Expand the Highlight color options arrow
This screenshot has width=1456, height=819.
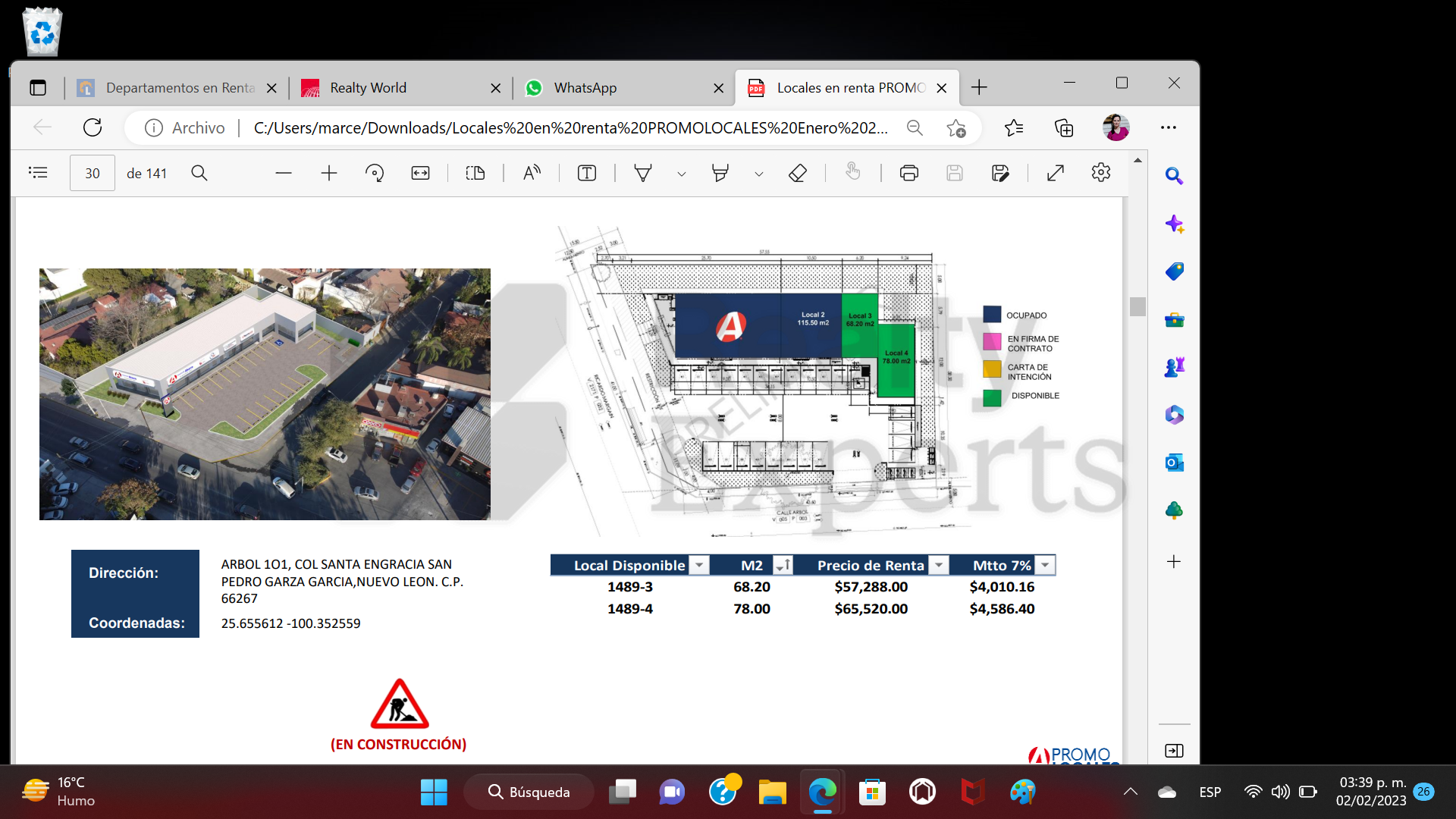[758, 174]
